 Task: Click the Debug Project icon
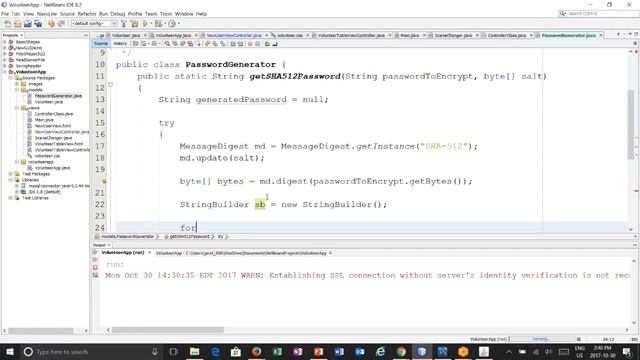[x=158, y=24]
